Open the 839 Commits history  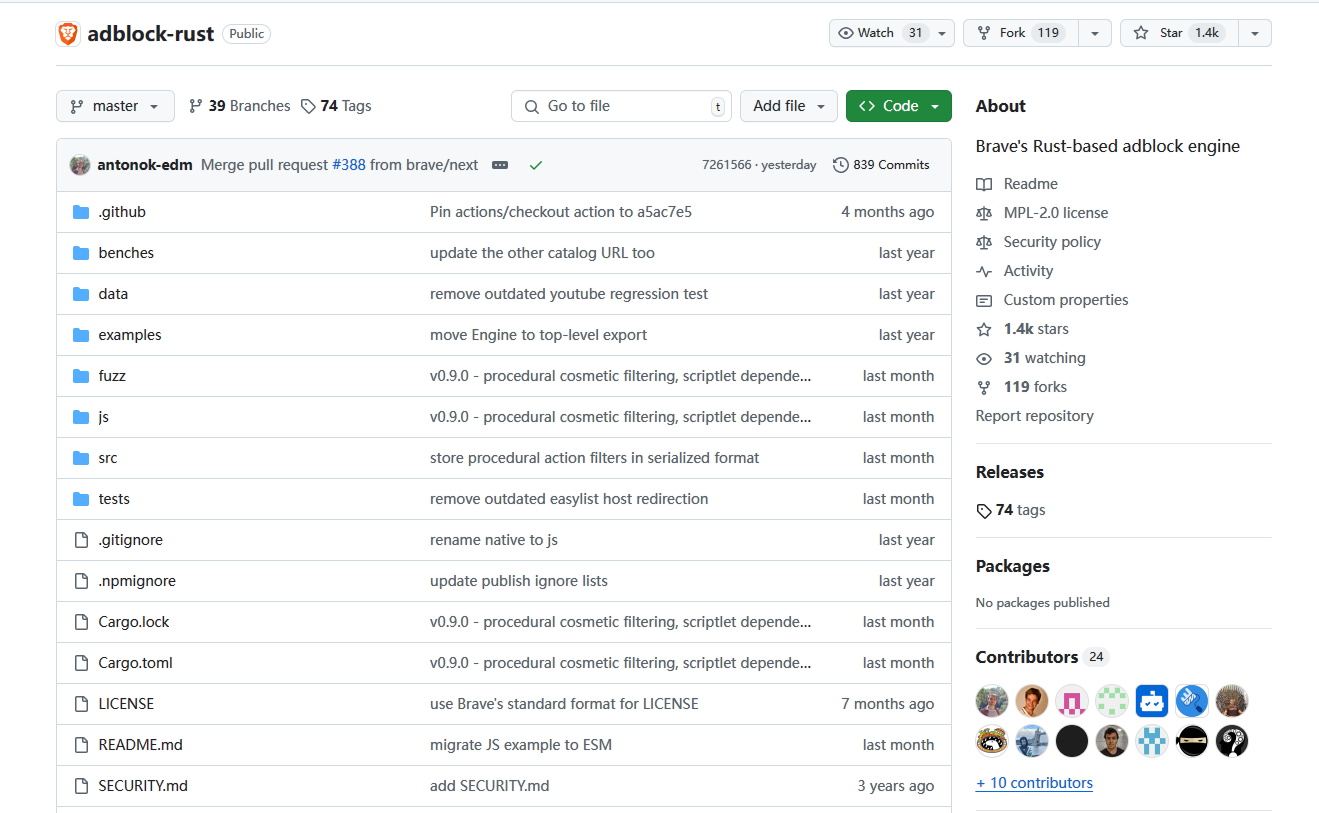(x=881, y=165)
